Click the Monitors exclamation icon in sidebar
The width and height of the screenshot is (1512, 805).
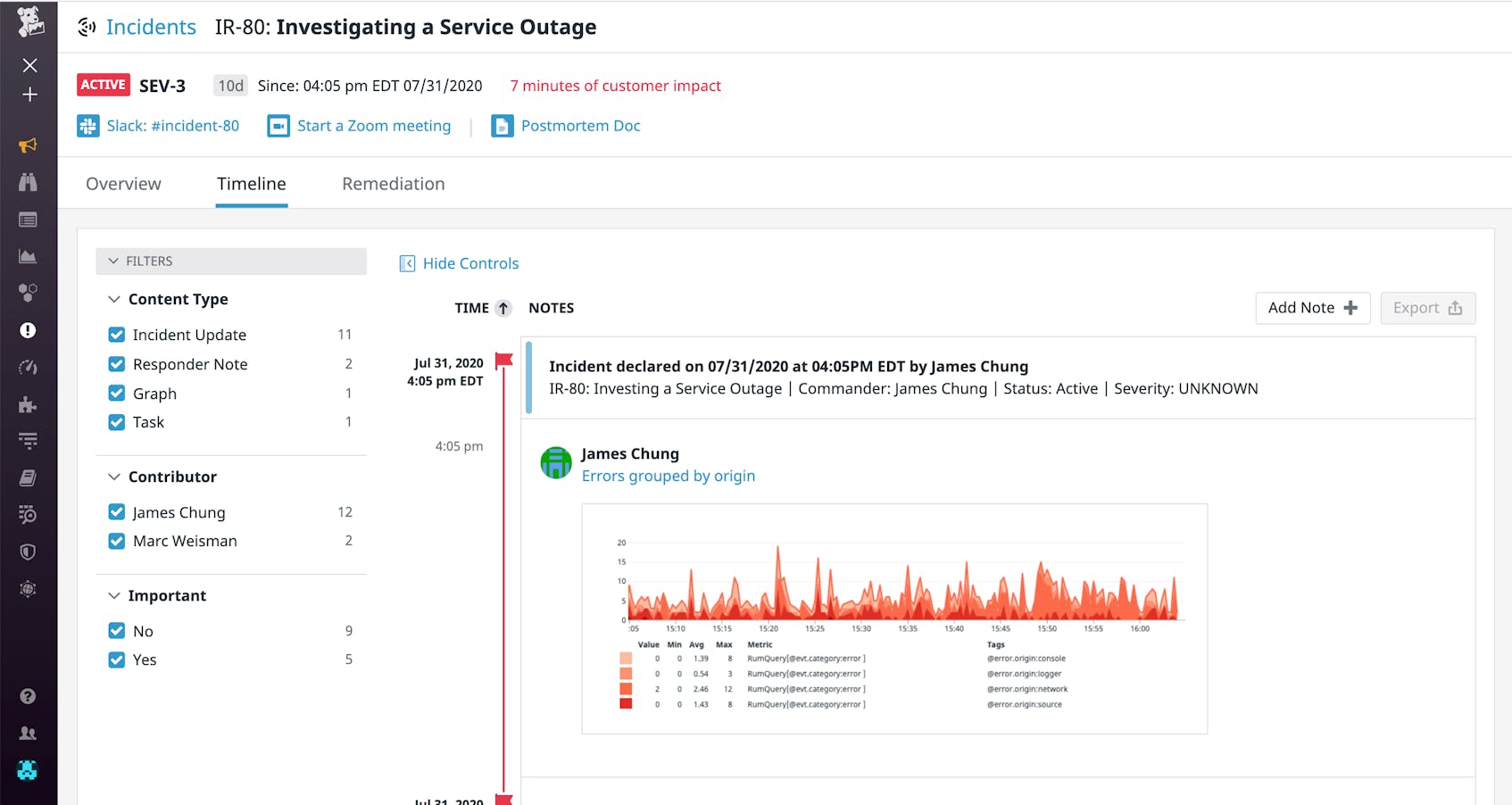29,330
